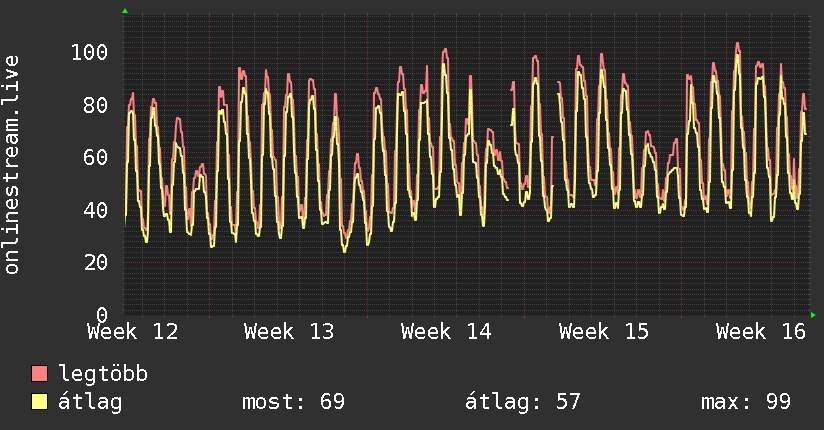824x430 pixels.
Task: Click the Week 12 x-axis label
Action: 133,332
